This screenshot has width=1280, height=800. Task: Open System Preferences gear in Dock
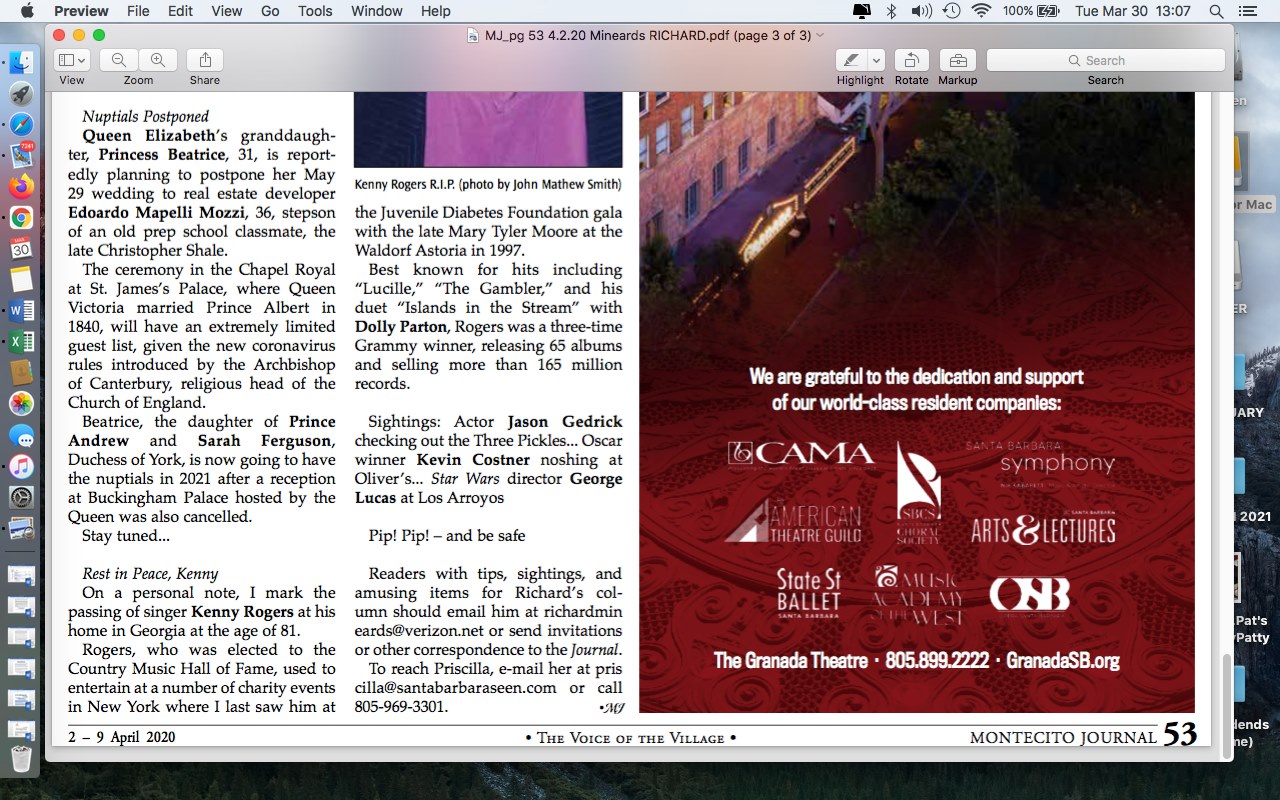click(21, 497)
